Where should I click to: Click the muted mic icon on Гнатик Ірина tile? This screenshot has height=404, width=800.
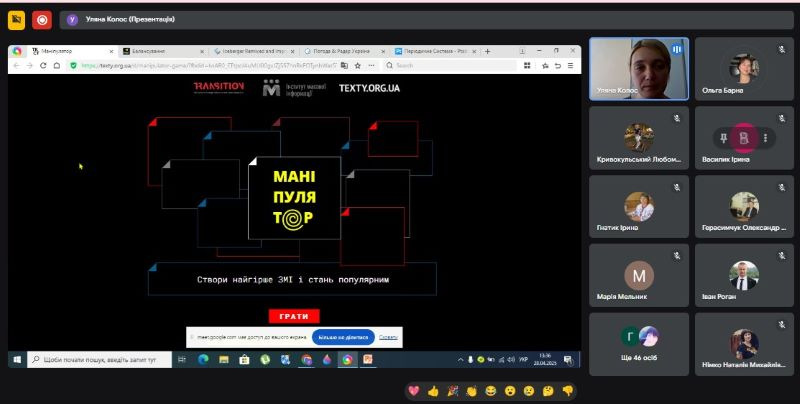677,187
